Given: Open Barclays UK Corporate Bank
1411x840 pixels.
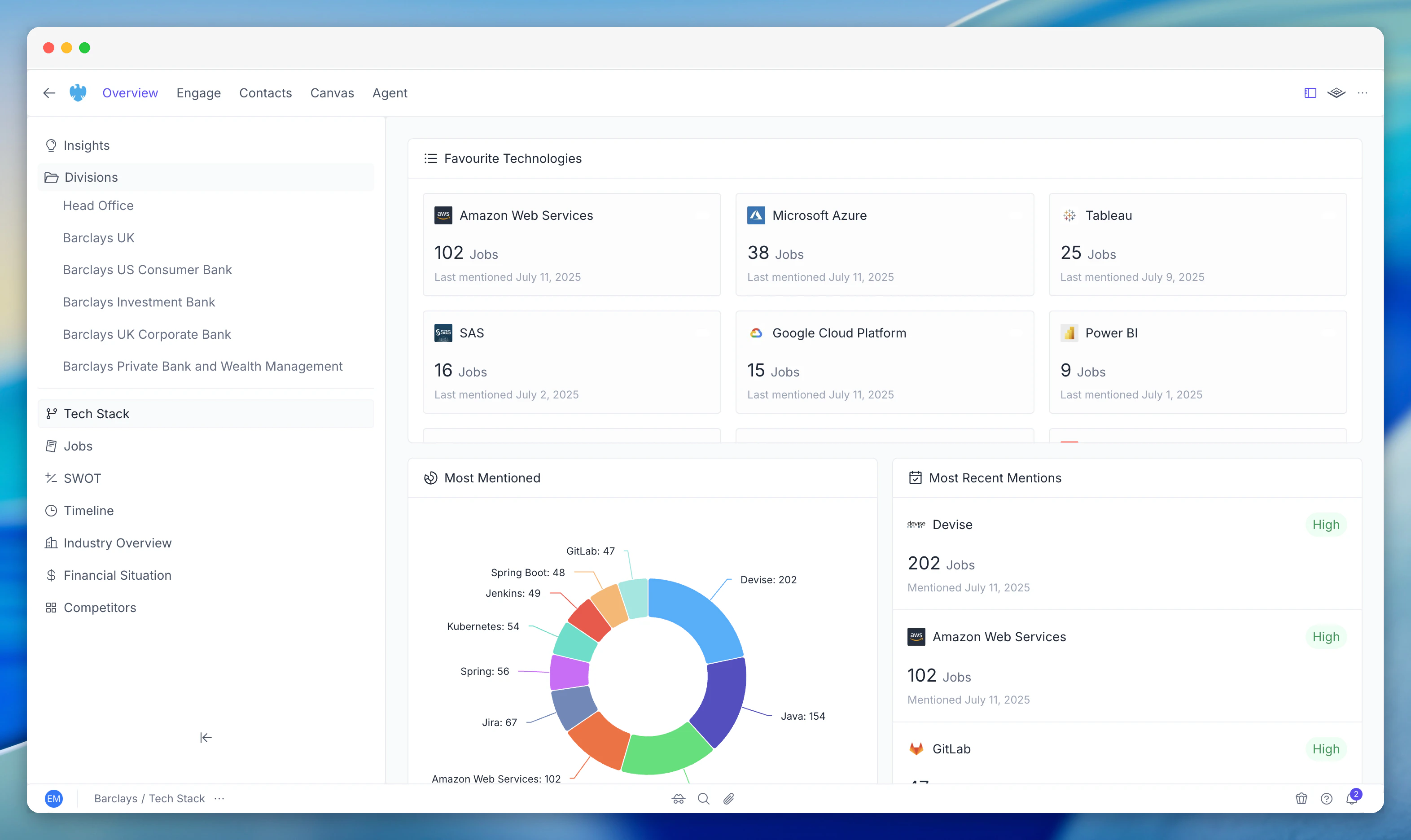Looking at the screenshot, I should [x=147, y=335].
